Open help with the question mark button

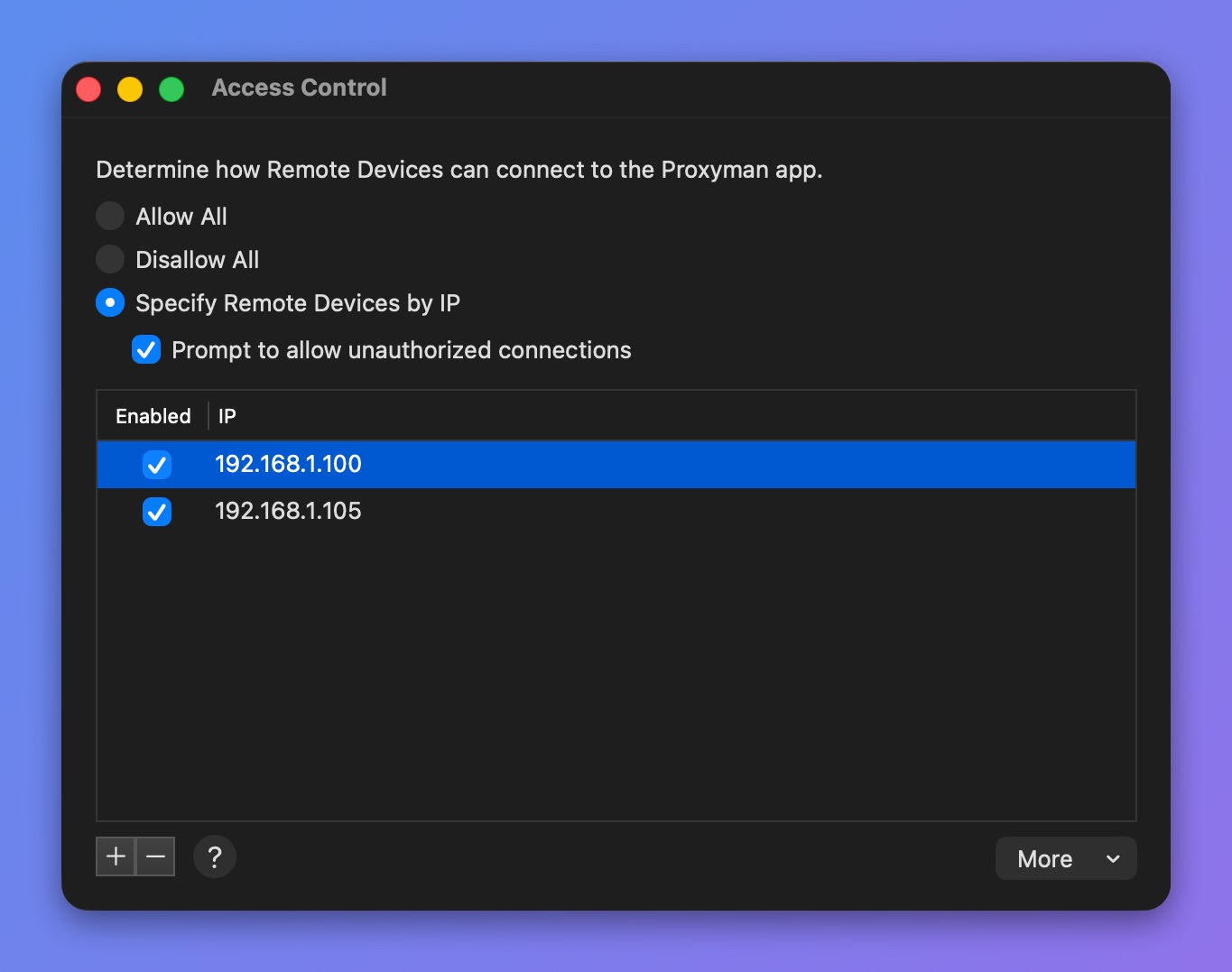point(215,856)
